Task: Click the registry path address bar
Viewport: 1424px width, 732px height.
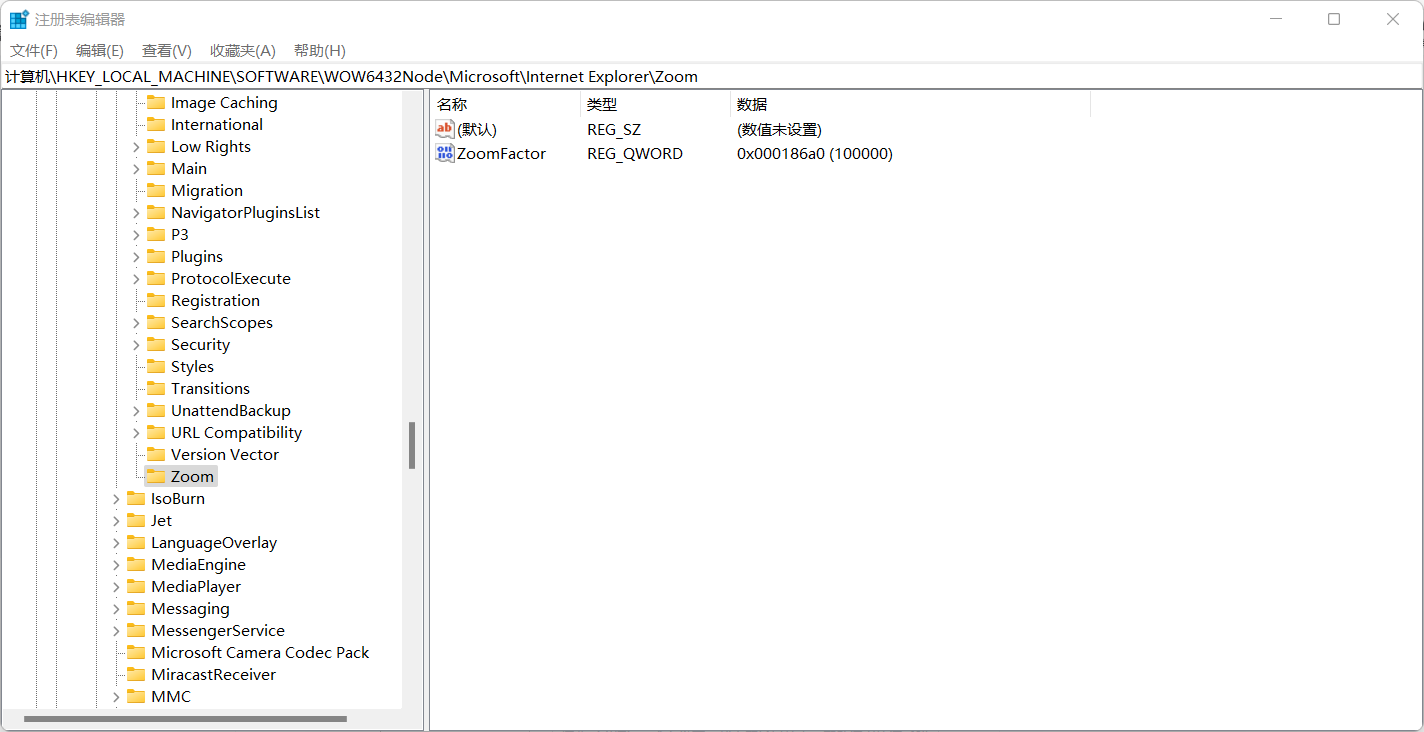Action: pyautogui.click(x=711, y=76)
